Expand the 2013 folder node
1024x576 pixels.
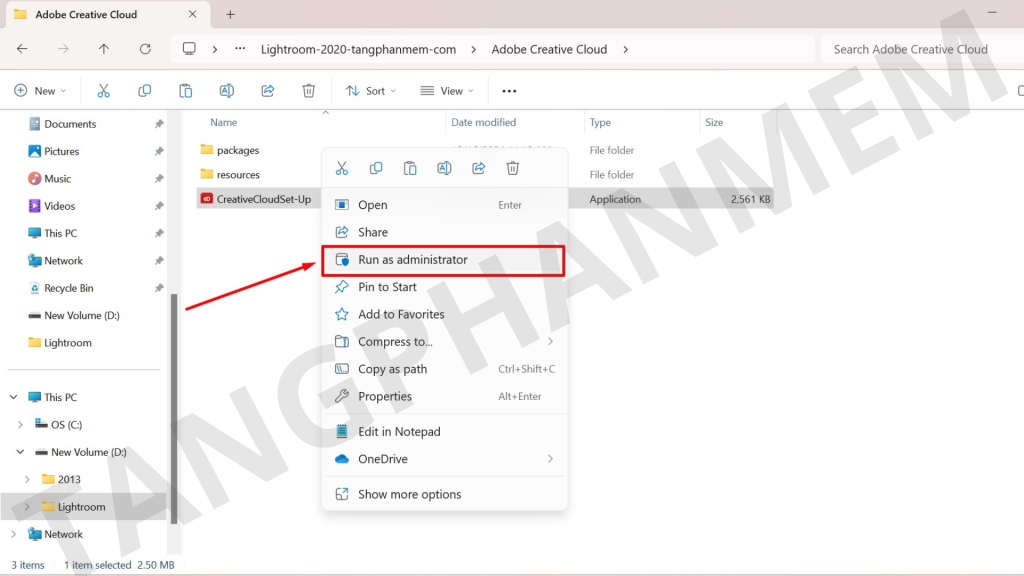point(27,479)
